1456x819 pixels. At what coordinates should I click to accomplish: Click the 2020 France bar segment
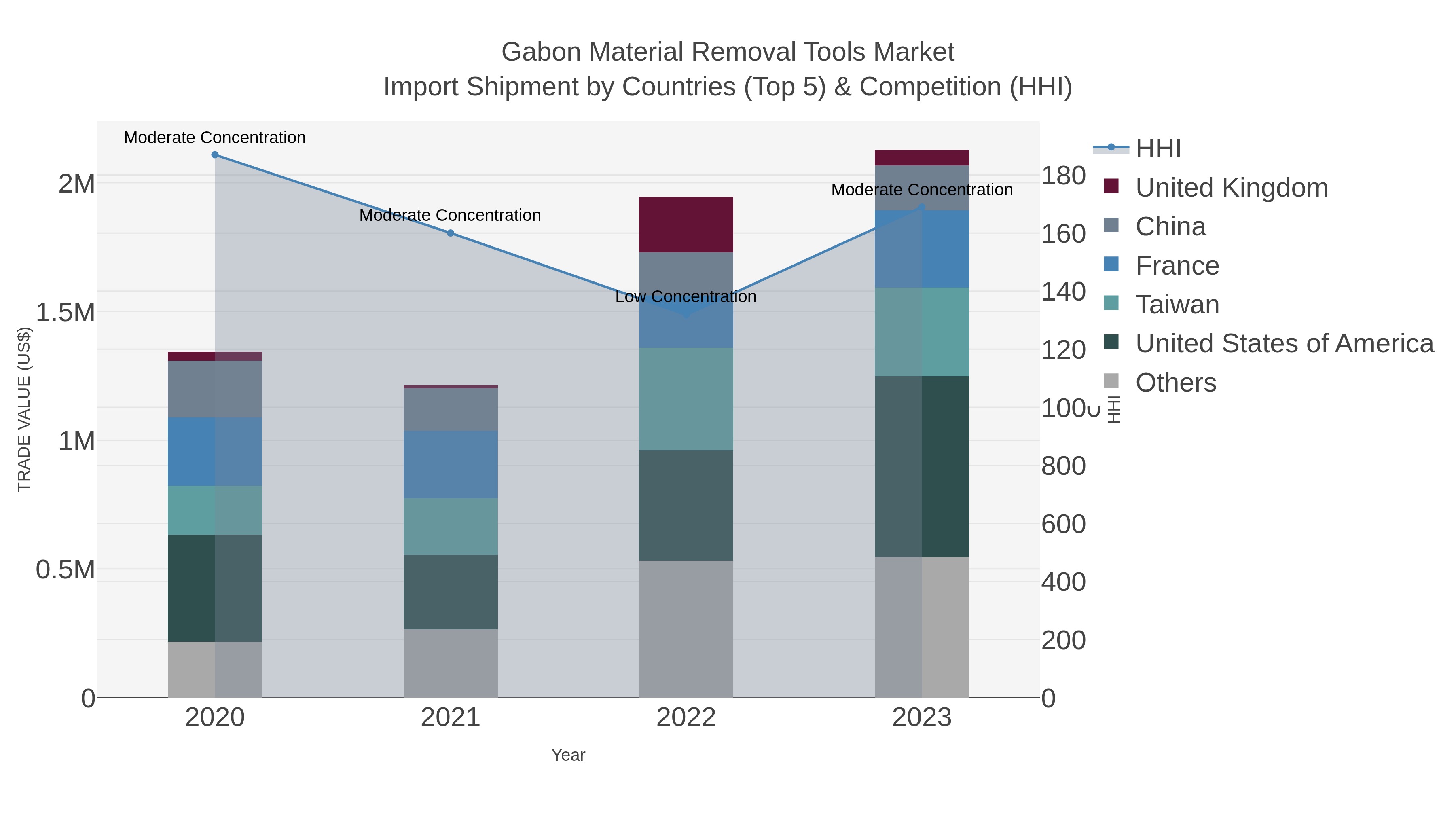[x=215, y=452]
